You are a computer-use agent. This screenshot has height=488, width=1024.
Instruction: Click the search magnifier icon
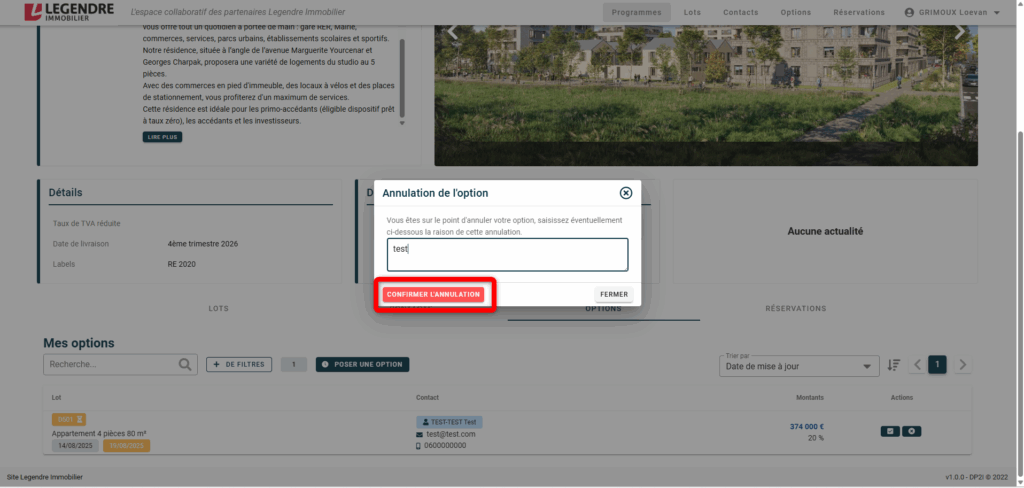click(185, 365)
